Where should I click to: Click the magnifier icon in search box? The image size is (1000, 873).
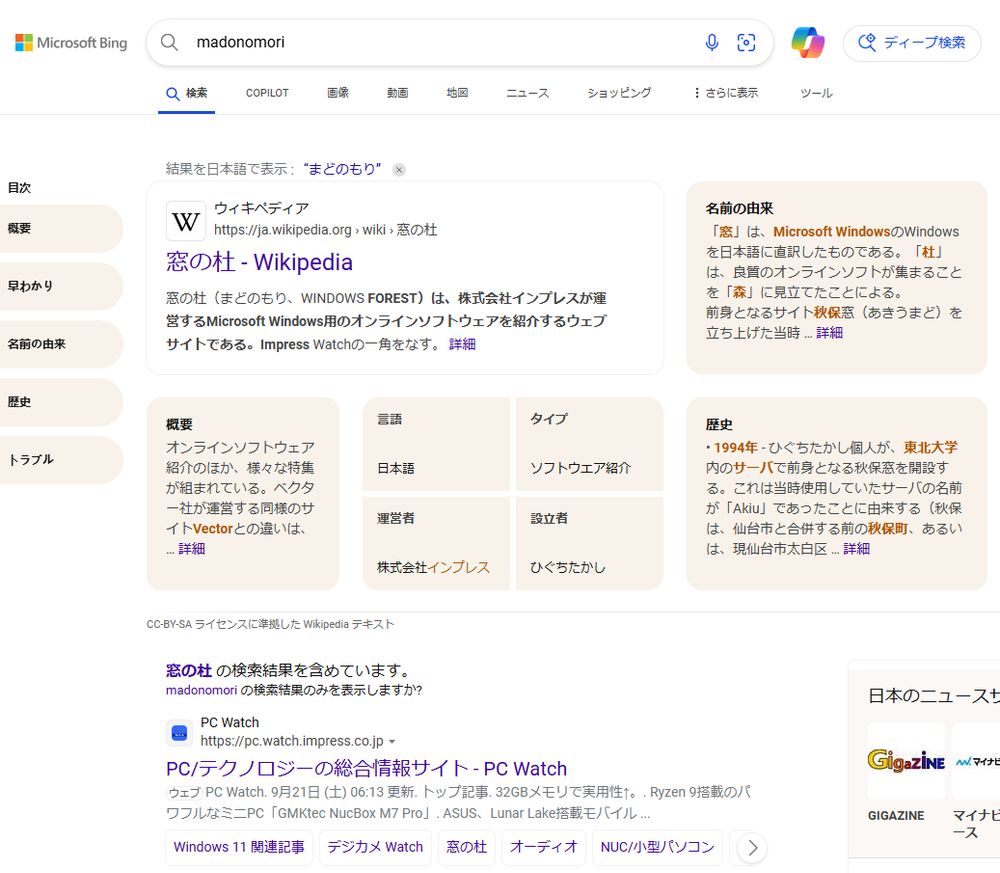(169, 42)
